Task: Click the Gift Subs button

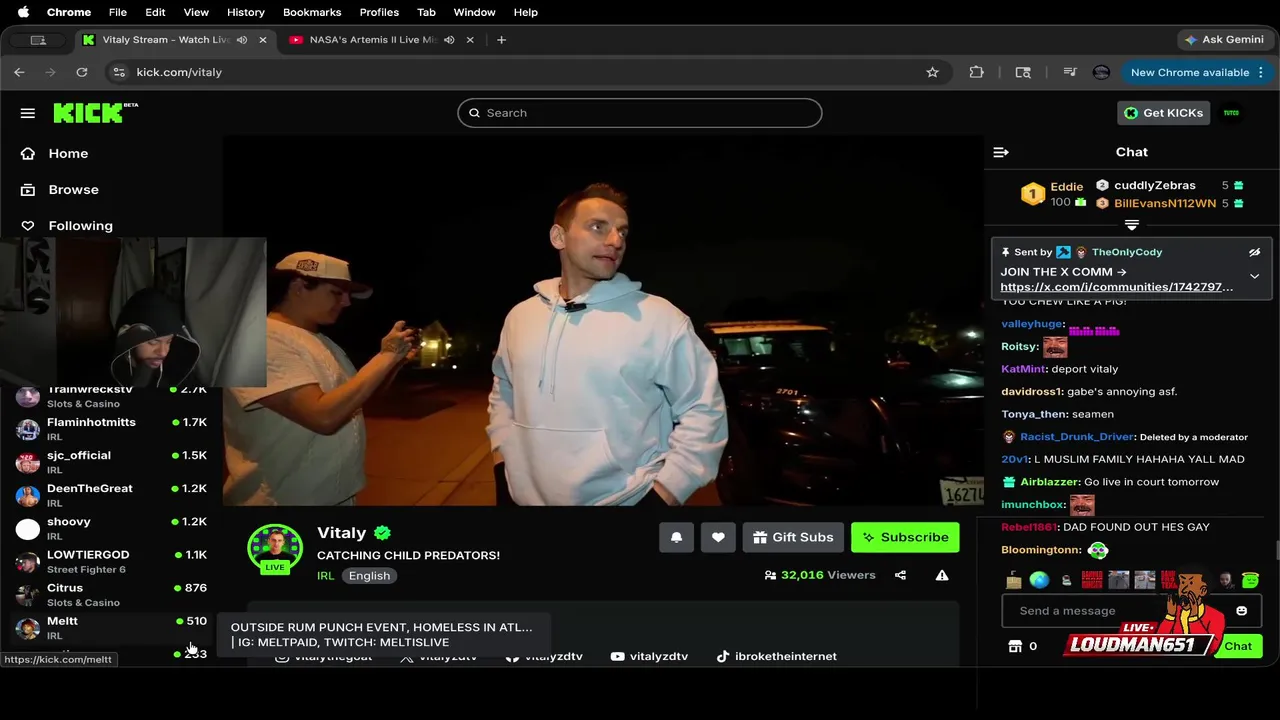Action: (x=793, y=537)
